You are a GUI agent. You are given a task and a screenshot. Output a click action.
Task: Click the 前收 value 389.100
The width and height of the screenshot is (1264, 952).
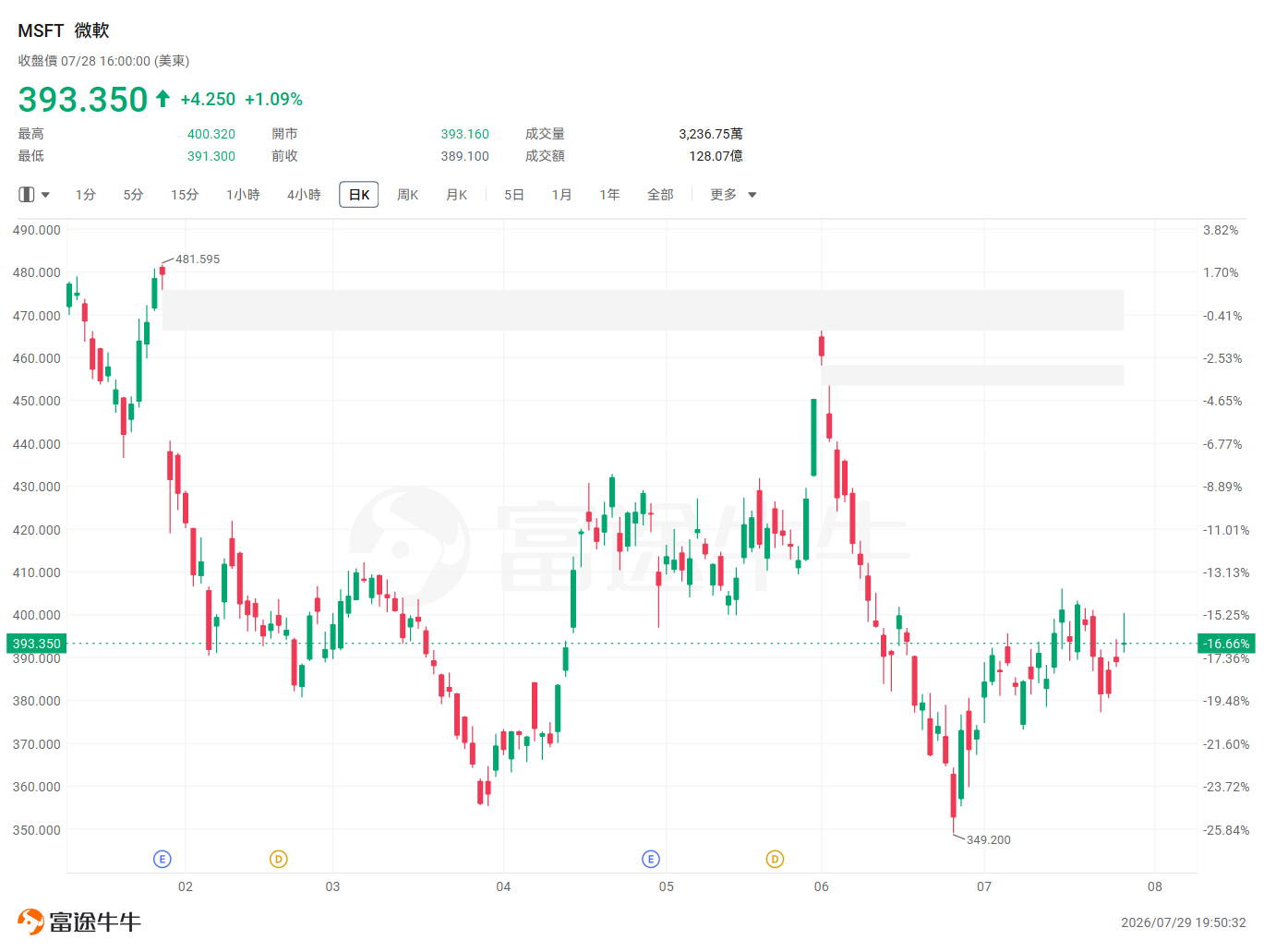464,156
